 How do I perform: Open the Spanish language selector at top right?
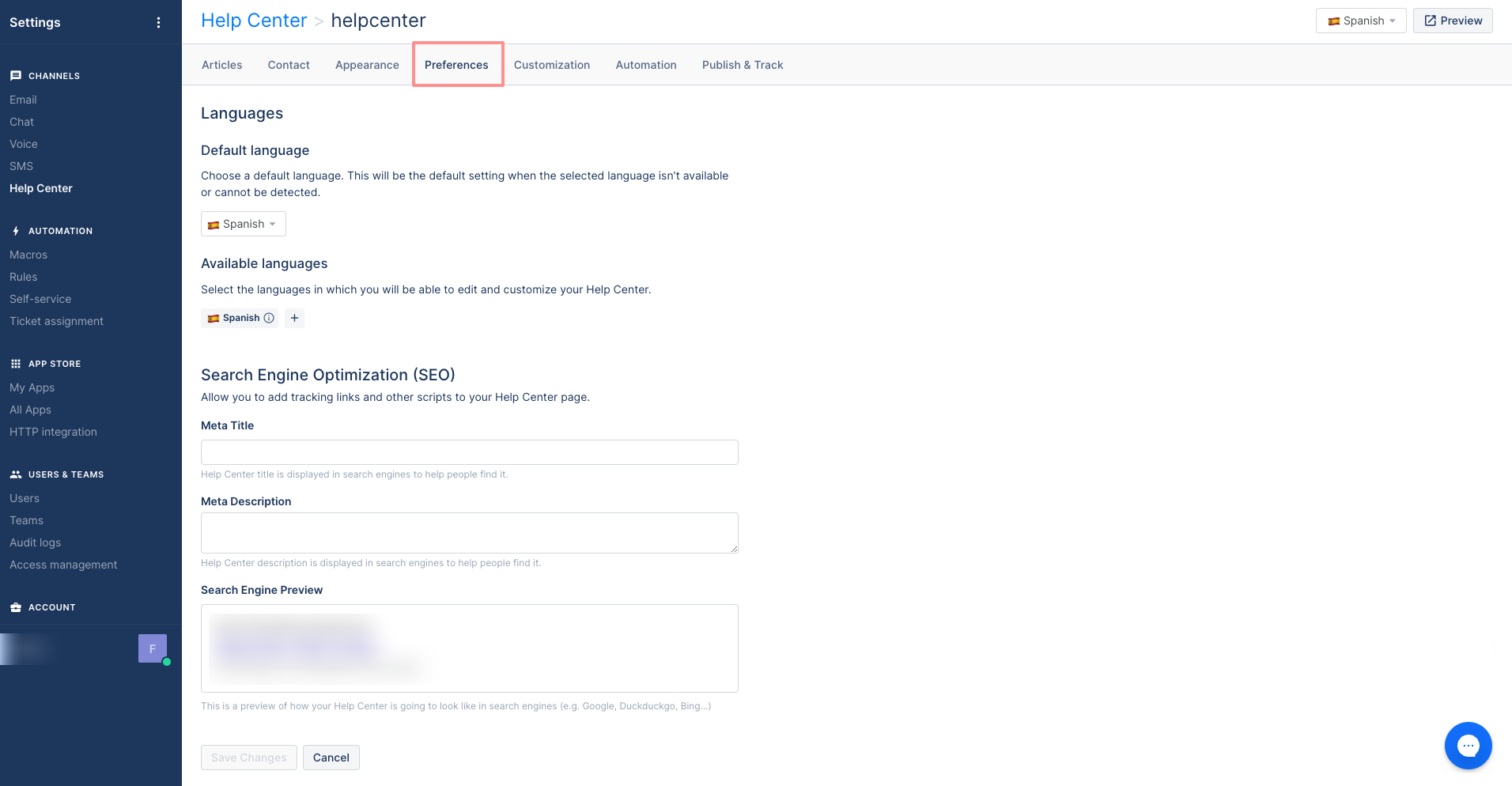[1360, 21]
